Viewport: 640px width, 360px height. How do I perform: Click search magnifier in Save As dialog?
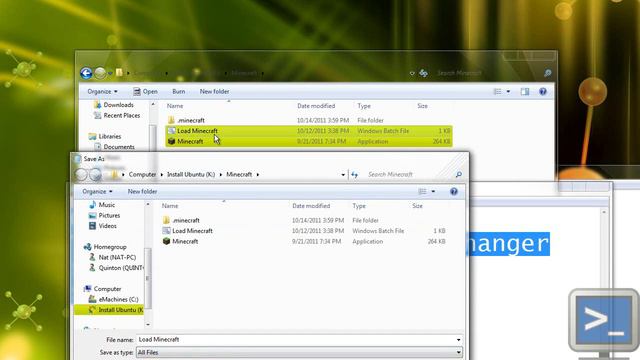point(459,175)
